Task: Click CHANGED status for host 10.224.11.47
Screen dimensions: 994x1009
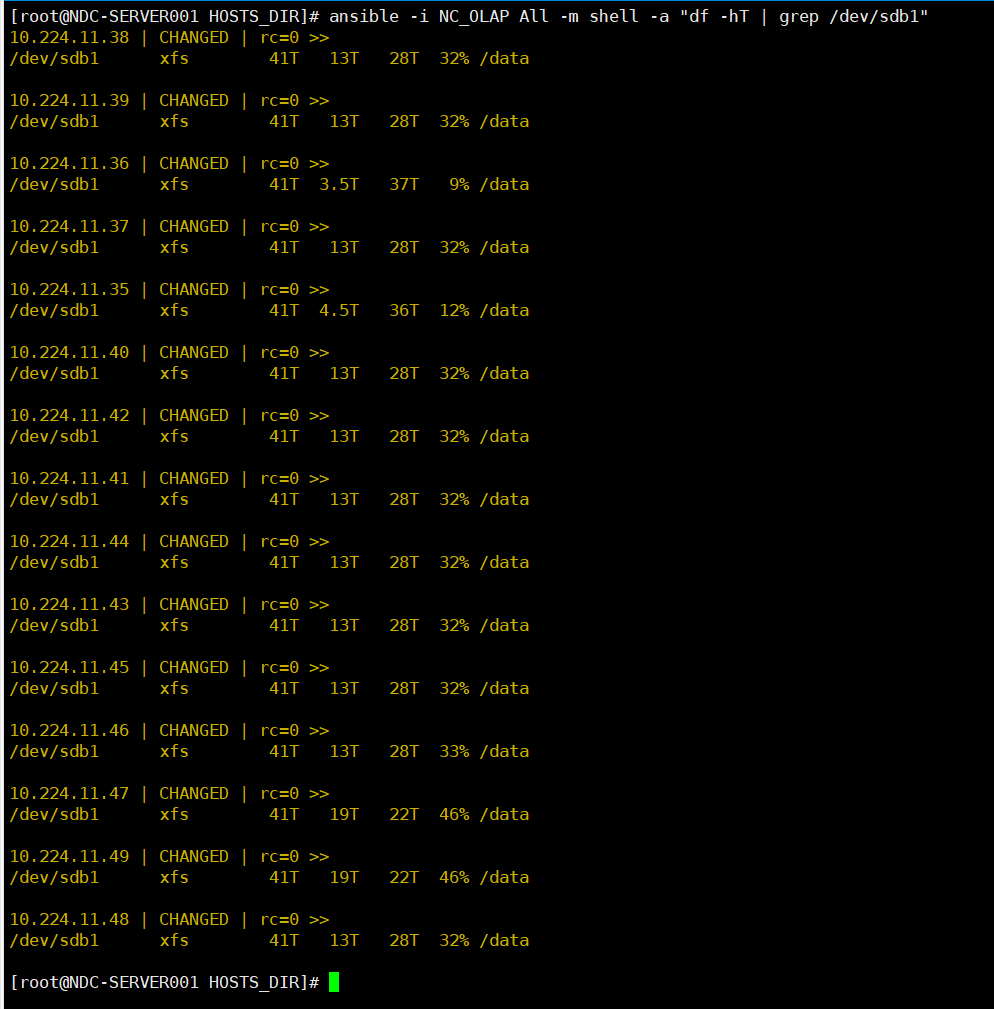Action: 193,793
